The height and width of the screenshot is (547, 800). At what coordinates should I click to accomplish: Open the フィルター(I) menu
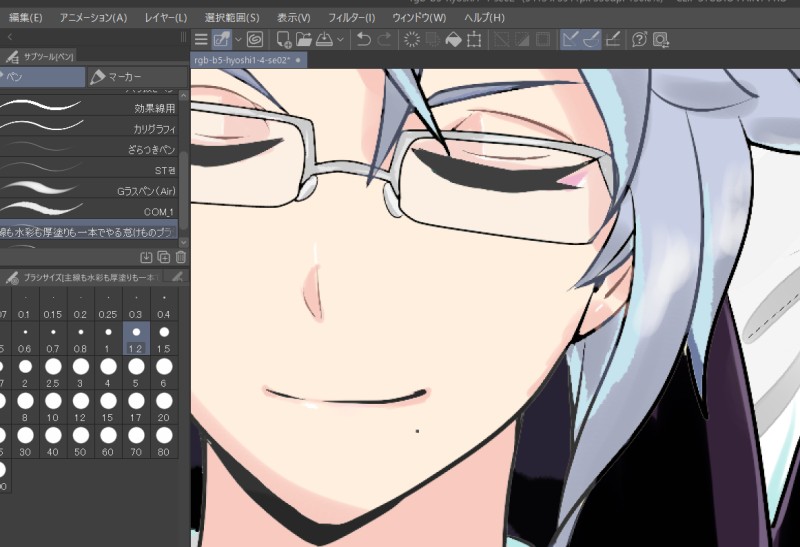click(x=352, y=18)
